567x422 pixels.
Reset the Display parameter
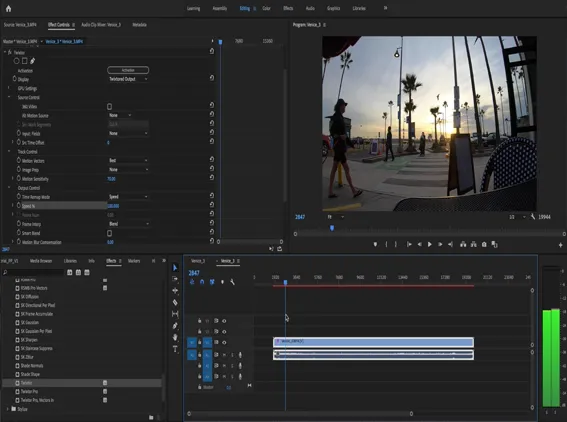click(x=212, y=78)
